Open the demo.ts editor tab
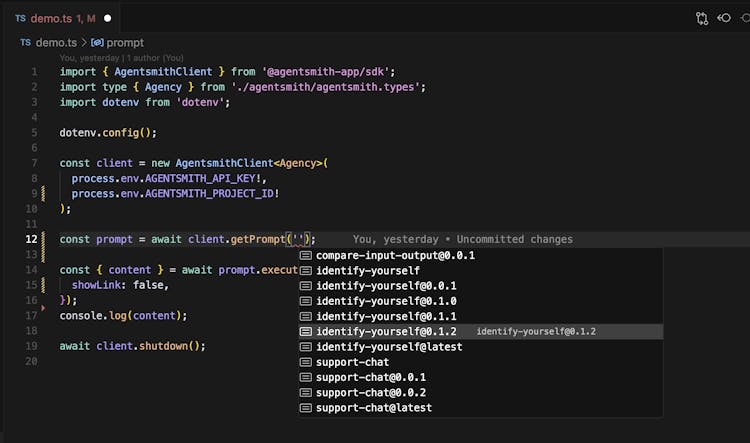This screenshot has width=750, height=443. (x=62, y=19)
